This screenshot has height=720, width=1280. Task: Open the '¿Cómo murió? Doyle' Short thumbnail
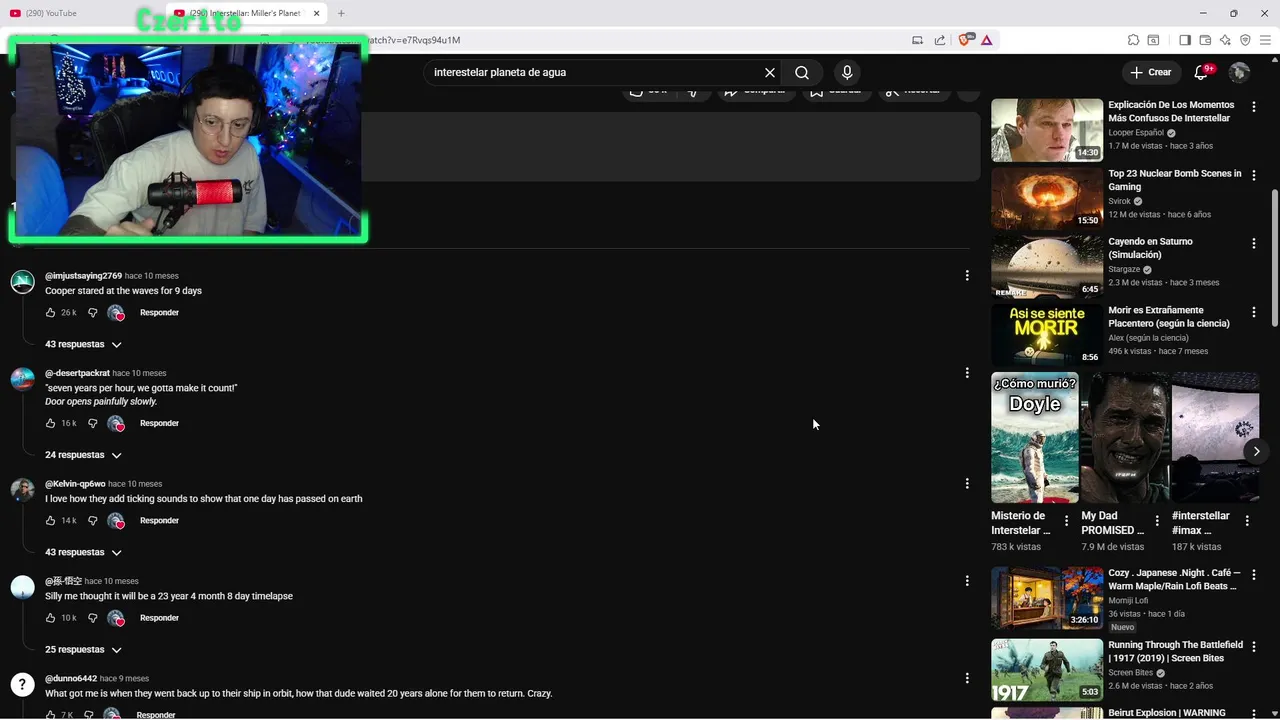pos(1035,438)
